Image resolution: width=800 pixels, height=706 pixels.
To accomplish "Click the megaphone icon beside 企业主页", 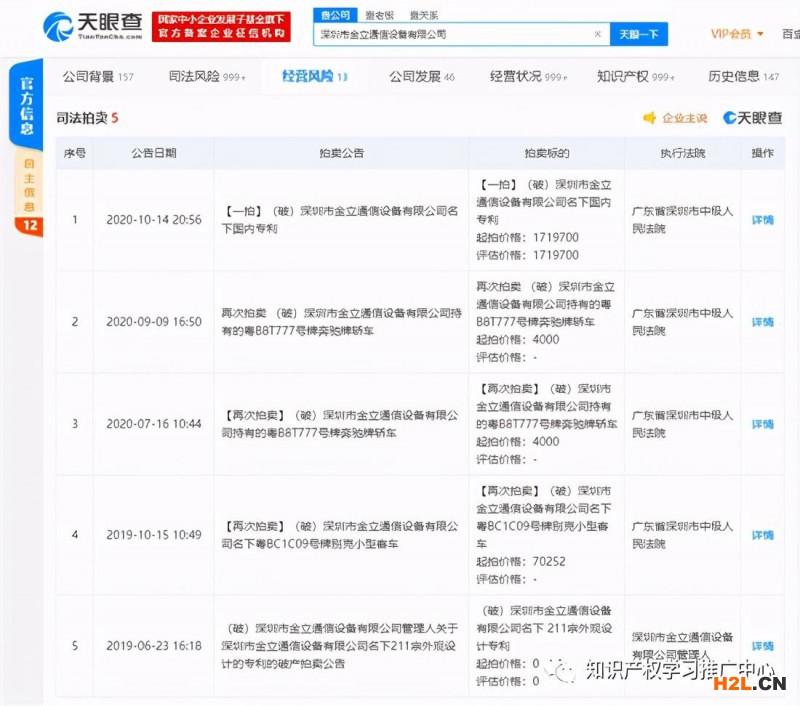I will pos(649,118).
